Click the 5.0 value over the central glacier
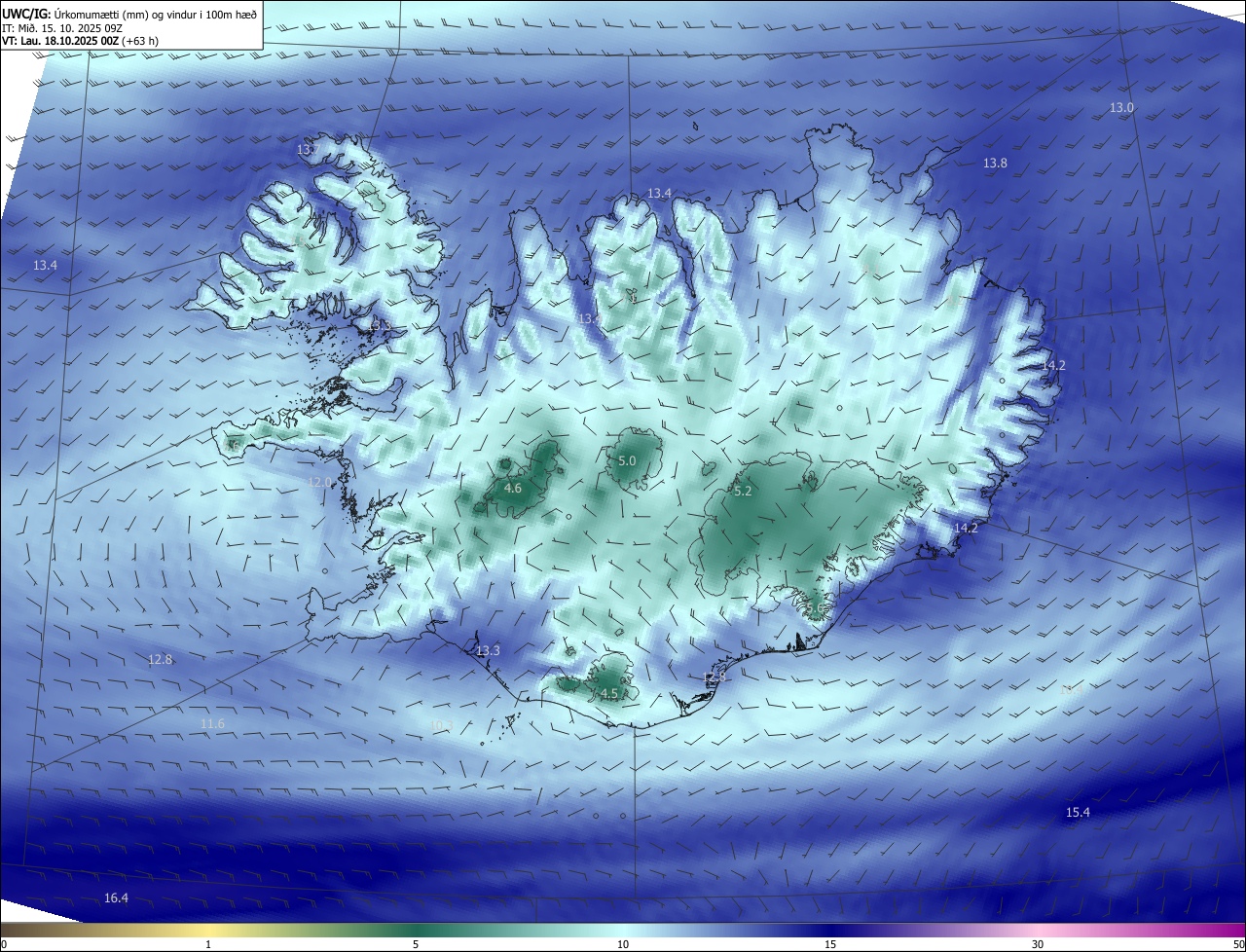The height and width of the screenshot is (952, 1246). click(627, 460)
